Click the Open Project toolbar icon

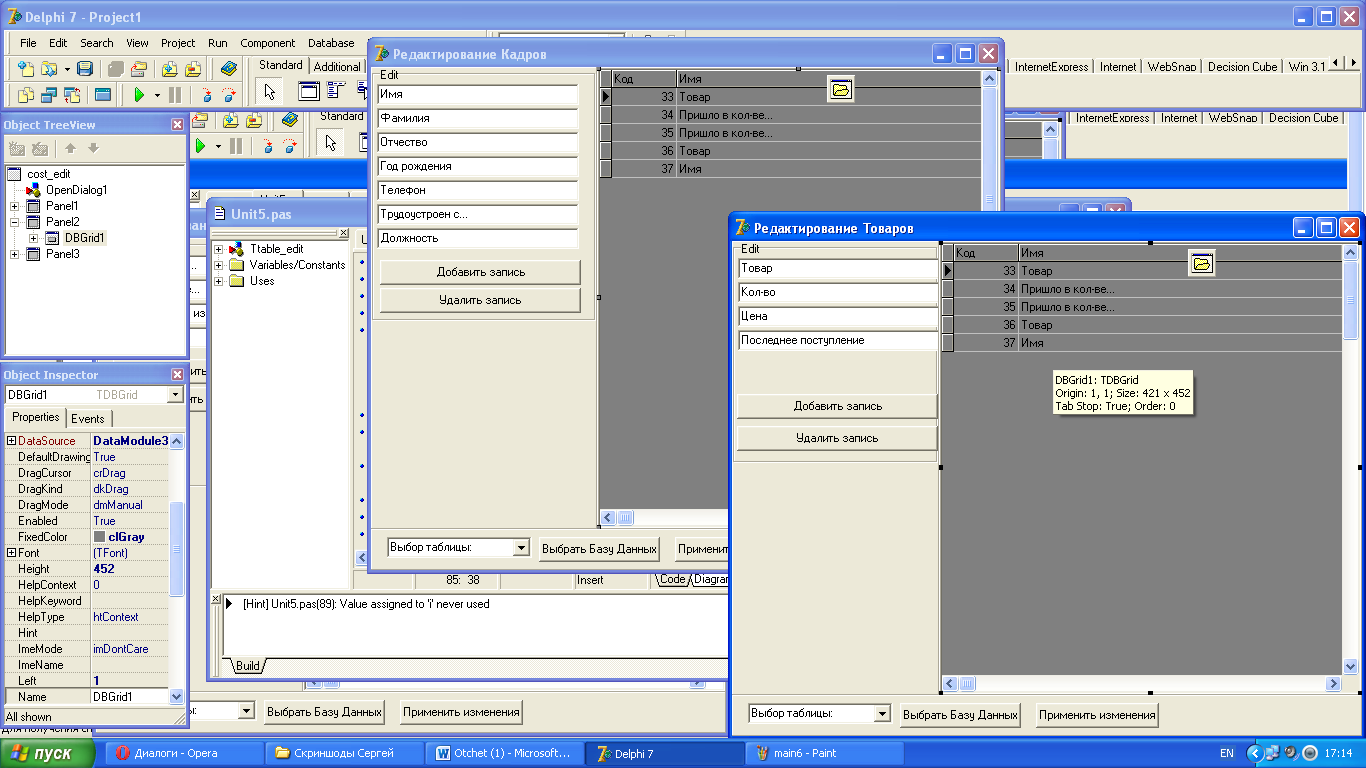coord(139,69)
